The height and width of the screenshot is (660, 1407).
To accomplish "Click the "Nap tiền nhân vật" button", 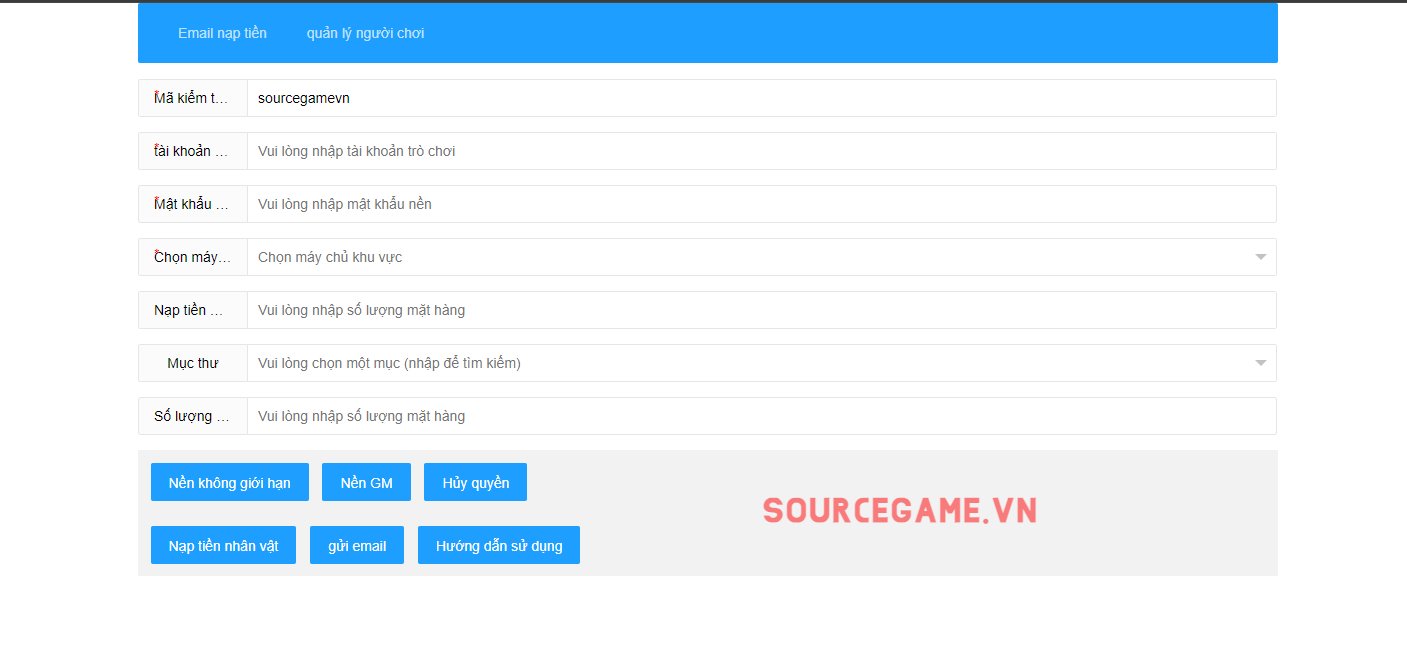I will click(x=224, y=545).
